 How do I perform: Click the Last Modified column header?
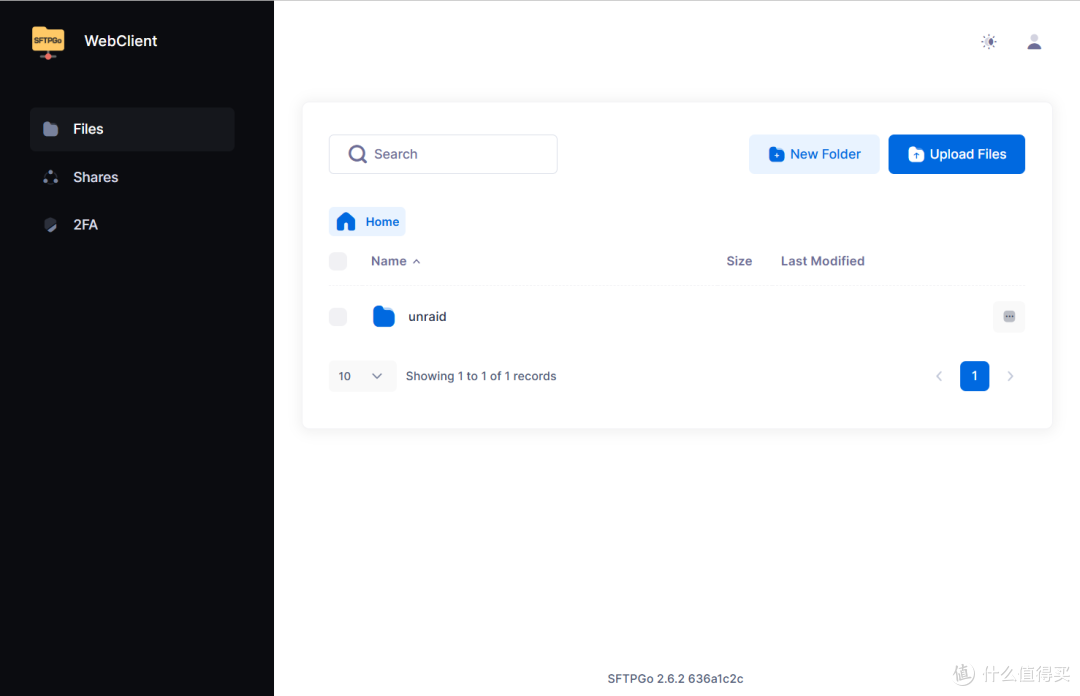[x=822, y=261]
